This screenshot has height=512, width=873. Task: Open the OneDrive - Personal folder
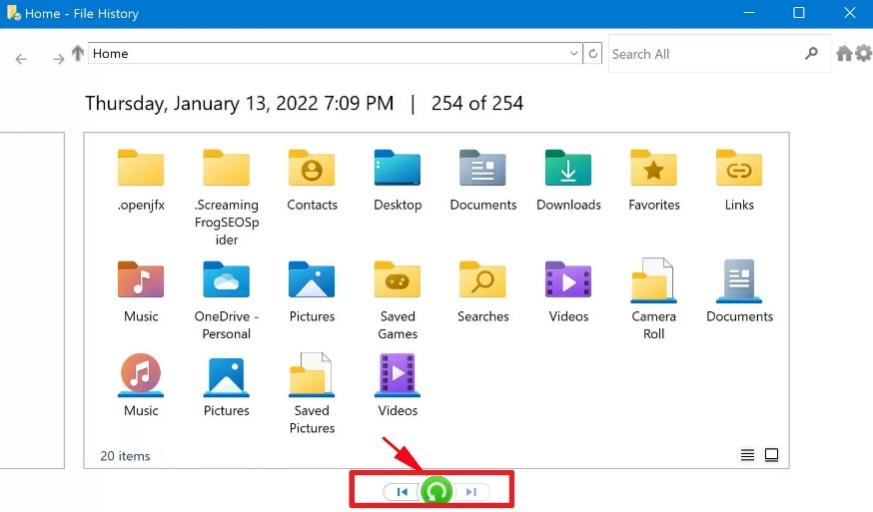coord(226,301)
